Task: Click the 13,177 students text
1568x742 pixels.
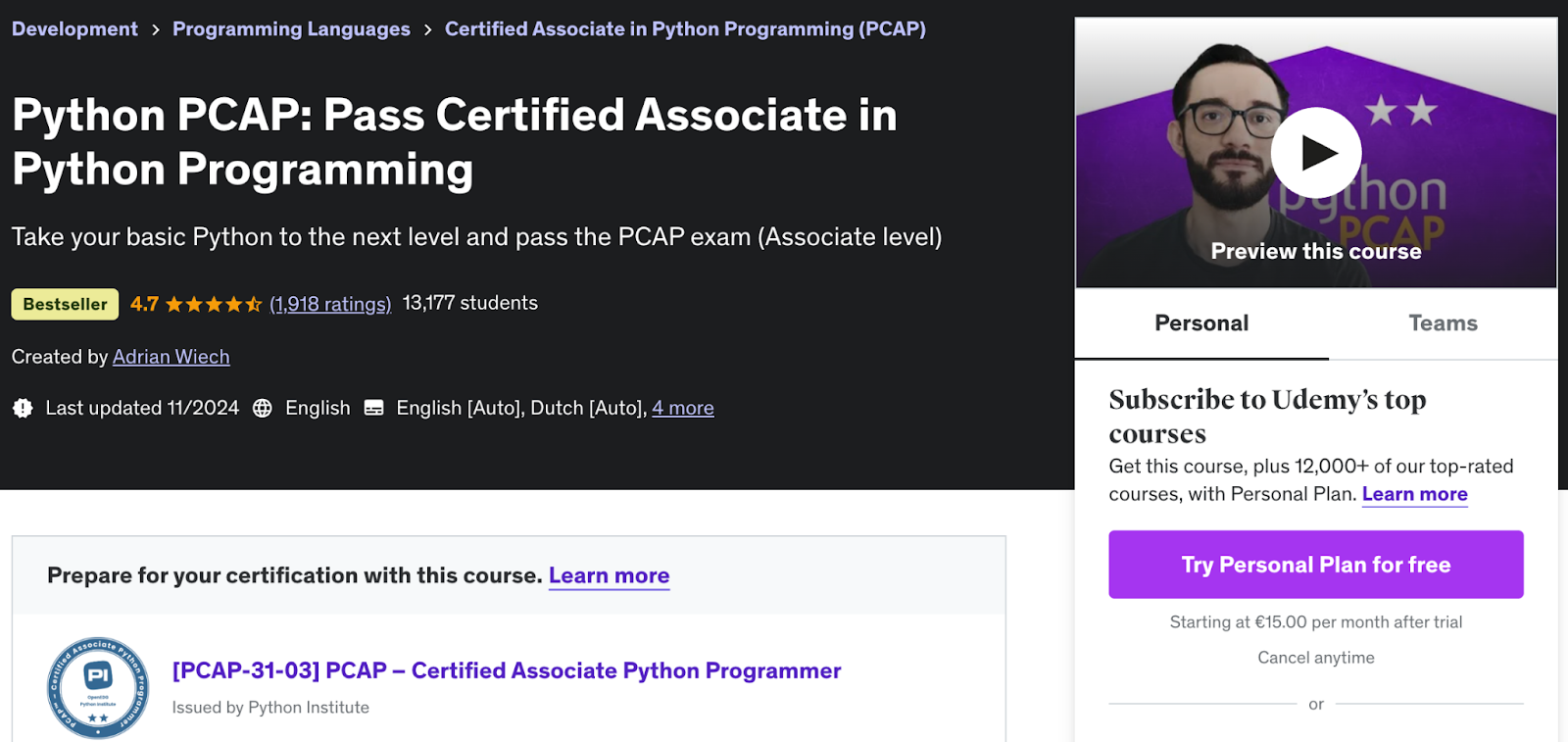Action: (x=470, y=303)
